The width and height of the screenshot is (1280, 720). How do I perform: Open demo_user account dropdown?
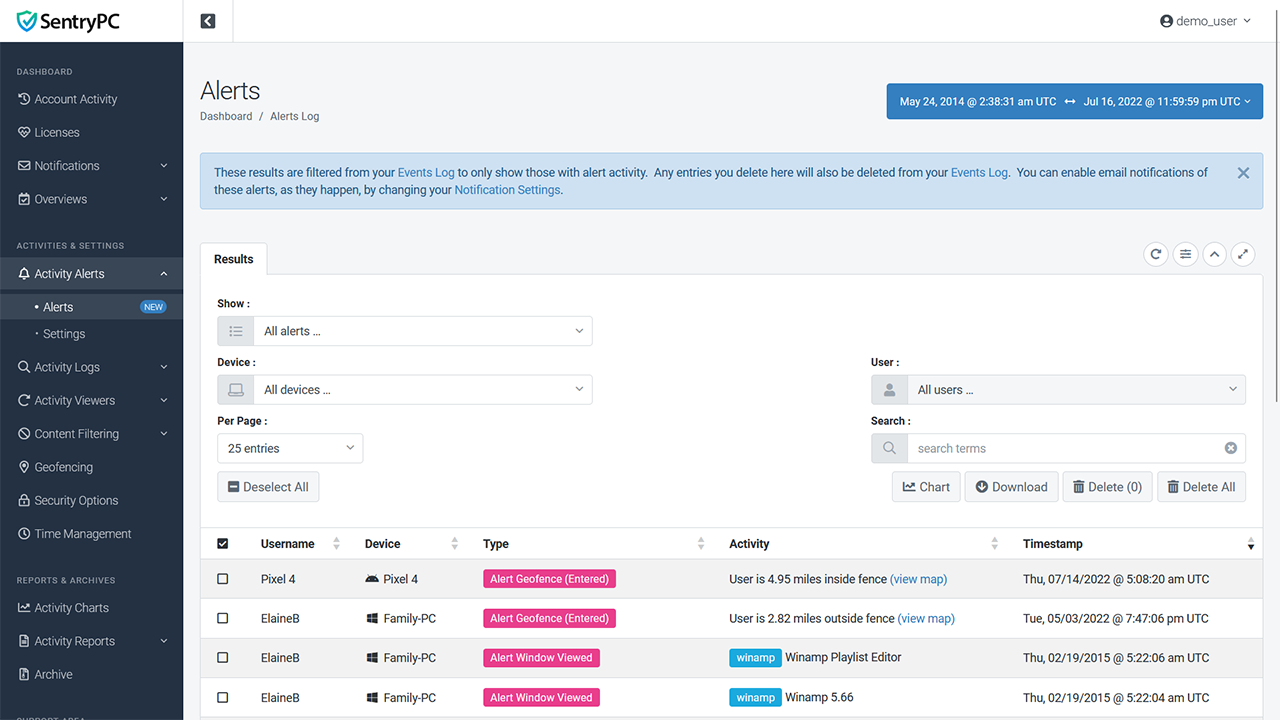point(1205,21)
